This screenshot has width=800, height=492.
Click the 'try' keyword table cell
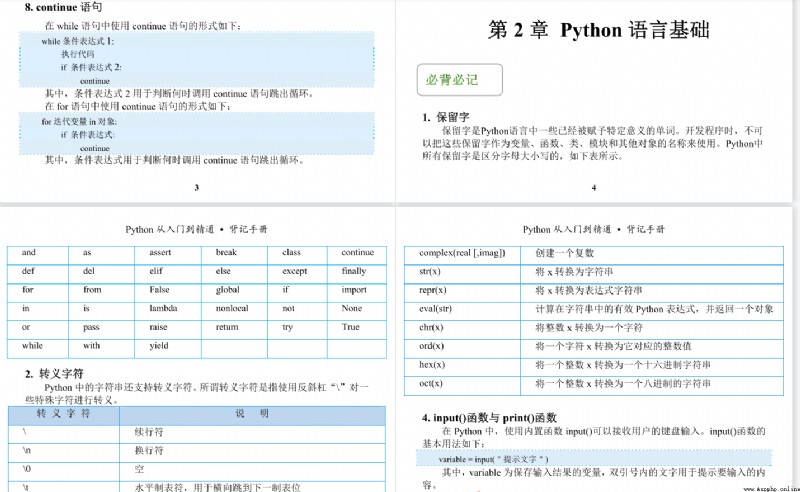point(297,331)
